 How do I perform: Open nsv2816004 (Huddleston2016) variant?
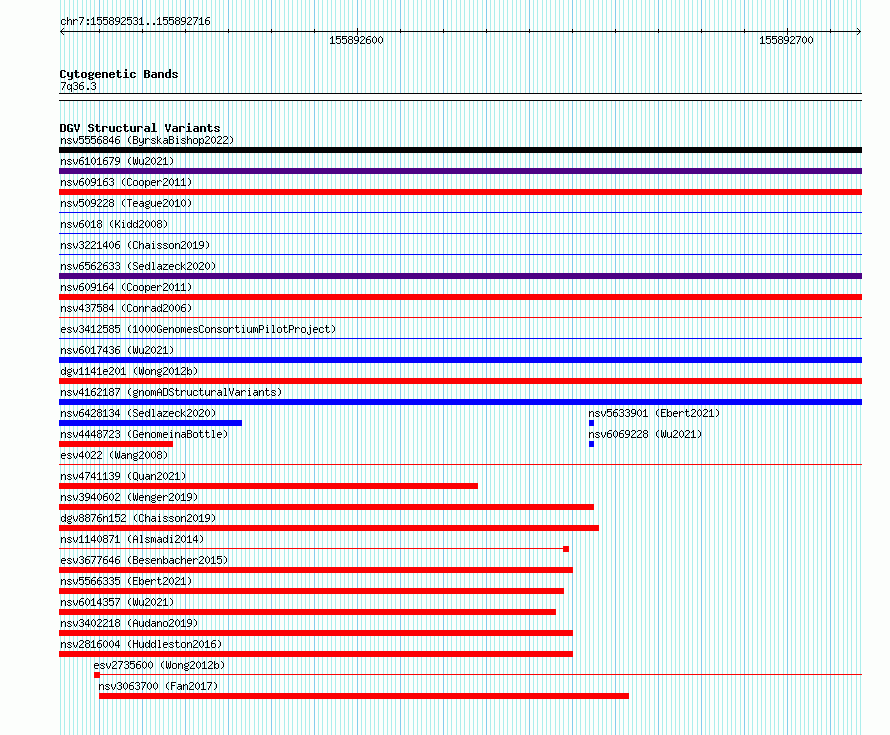point(141,644)
